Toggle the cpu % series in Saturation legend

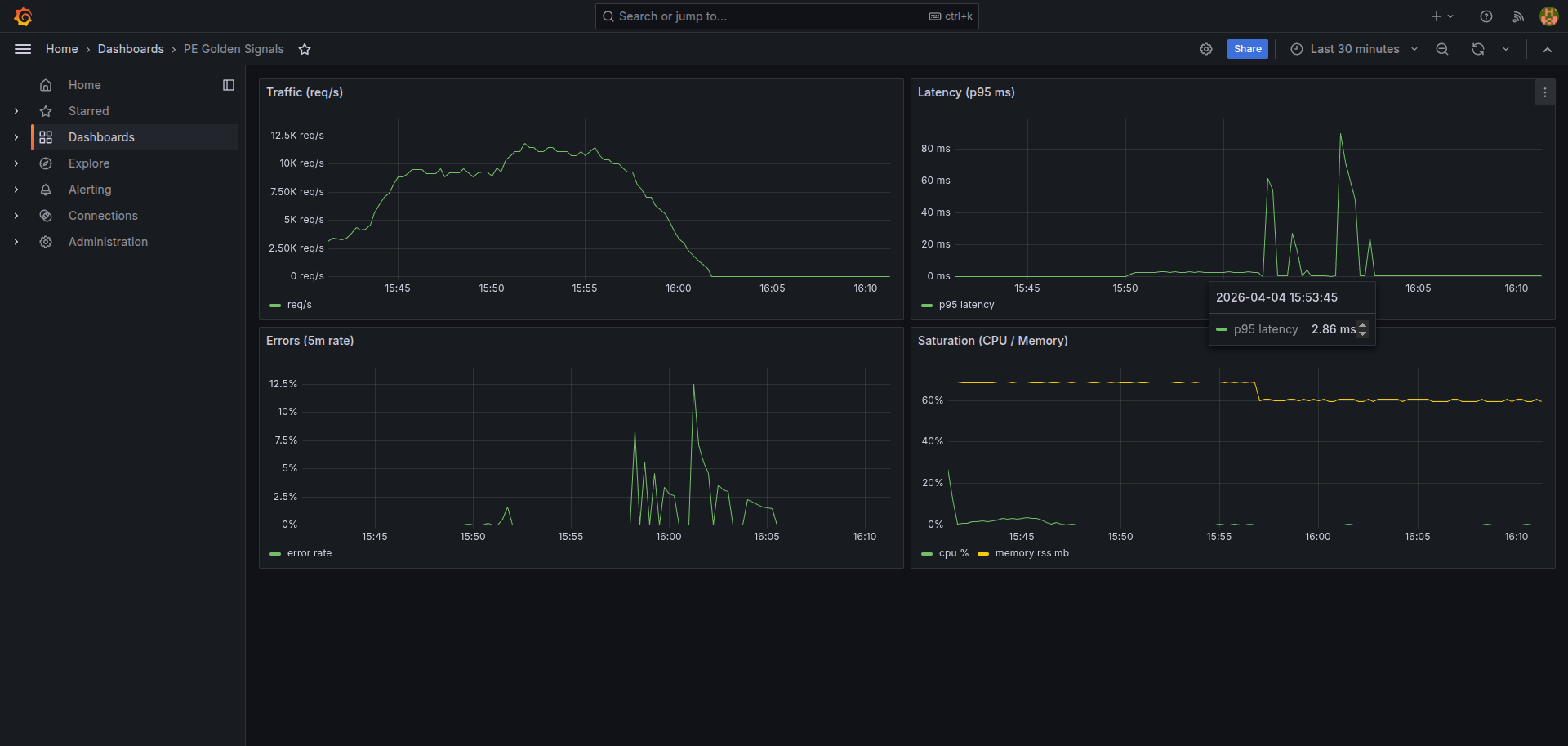[953, 553]
